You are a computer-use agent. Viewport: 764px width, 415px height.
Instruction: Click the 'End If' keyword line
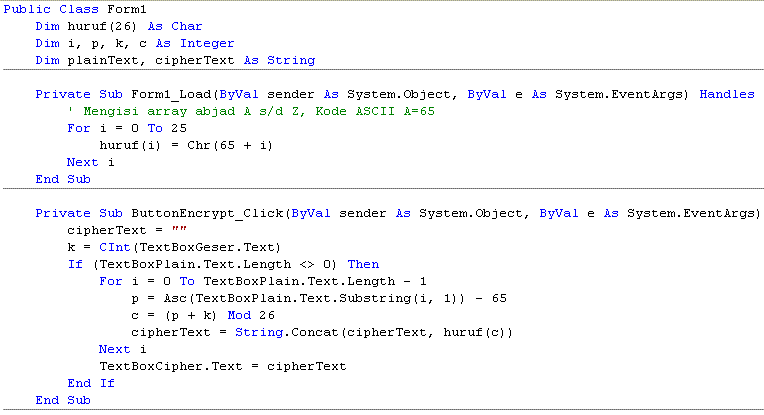pos(91,383)
